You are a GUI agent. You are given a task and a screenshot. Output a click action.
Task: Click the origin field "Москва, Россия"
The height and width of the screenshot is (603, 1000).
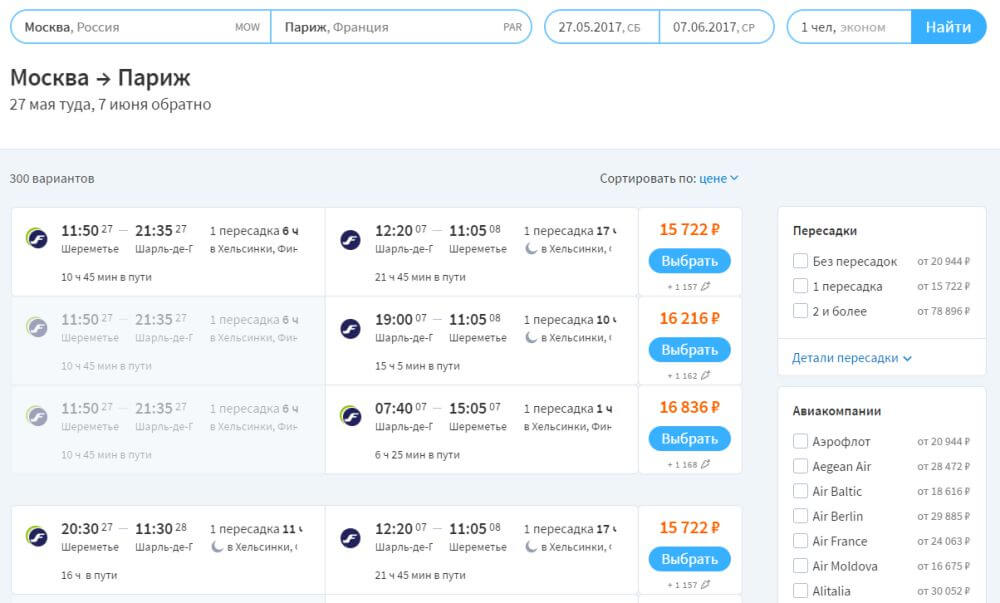click(x=141, y=27)
